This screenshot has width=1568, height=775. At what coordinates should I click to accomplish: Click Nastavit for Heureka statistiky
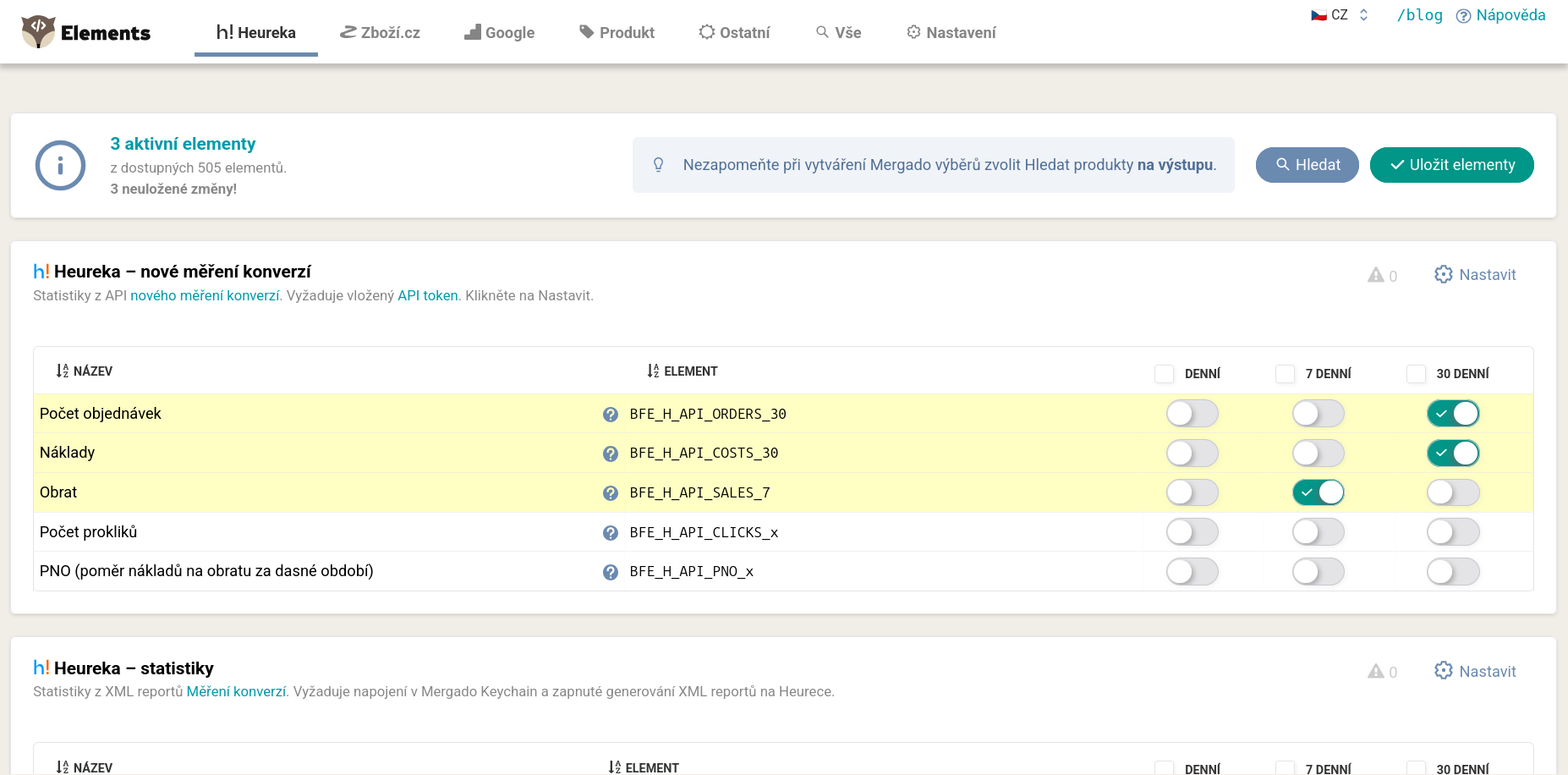tap(1476, 672)
